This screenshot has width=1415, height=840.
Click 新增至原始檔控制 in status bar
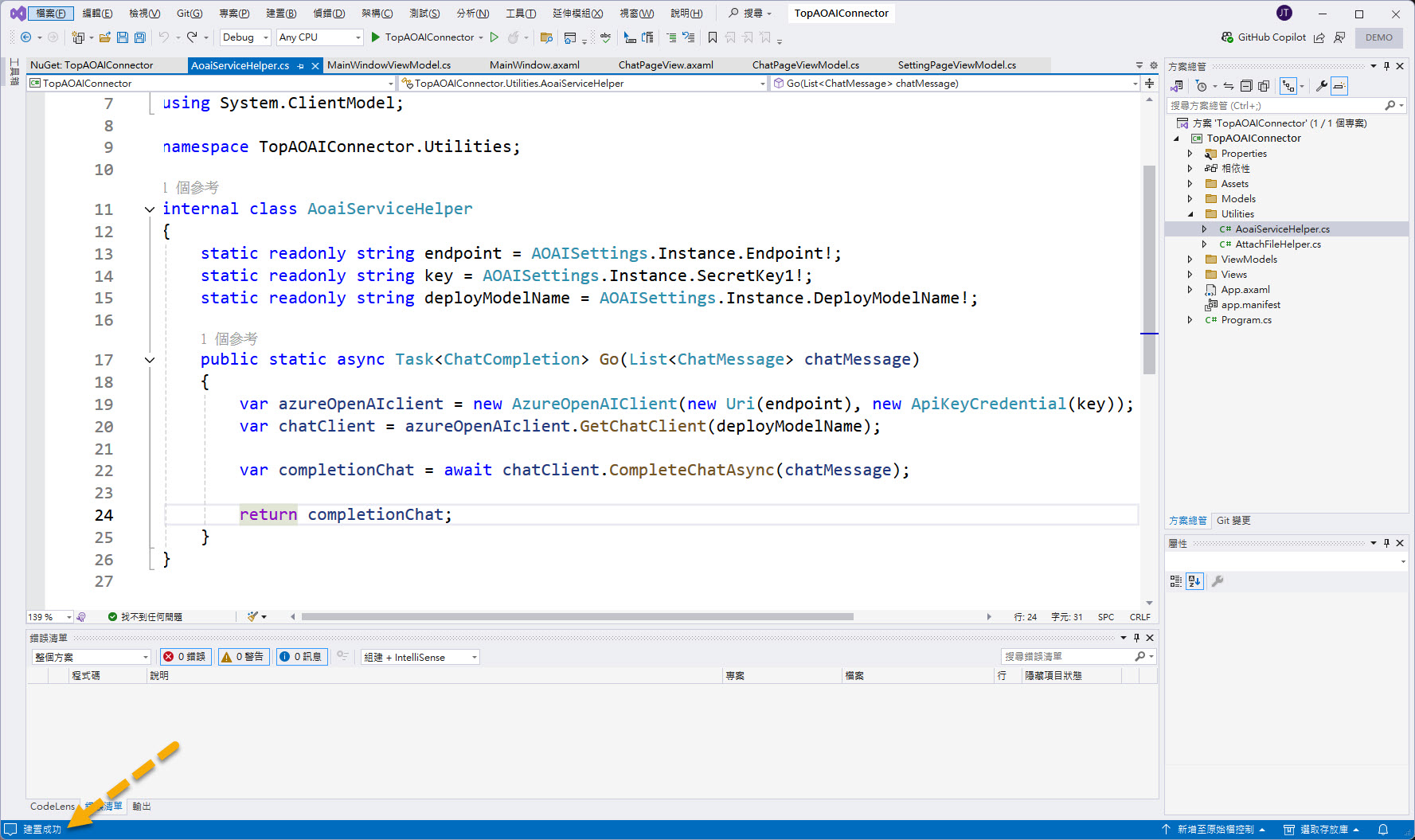pyautogui.click(x=1214, y=830)
